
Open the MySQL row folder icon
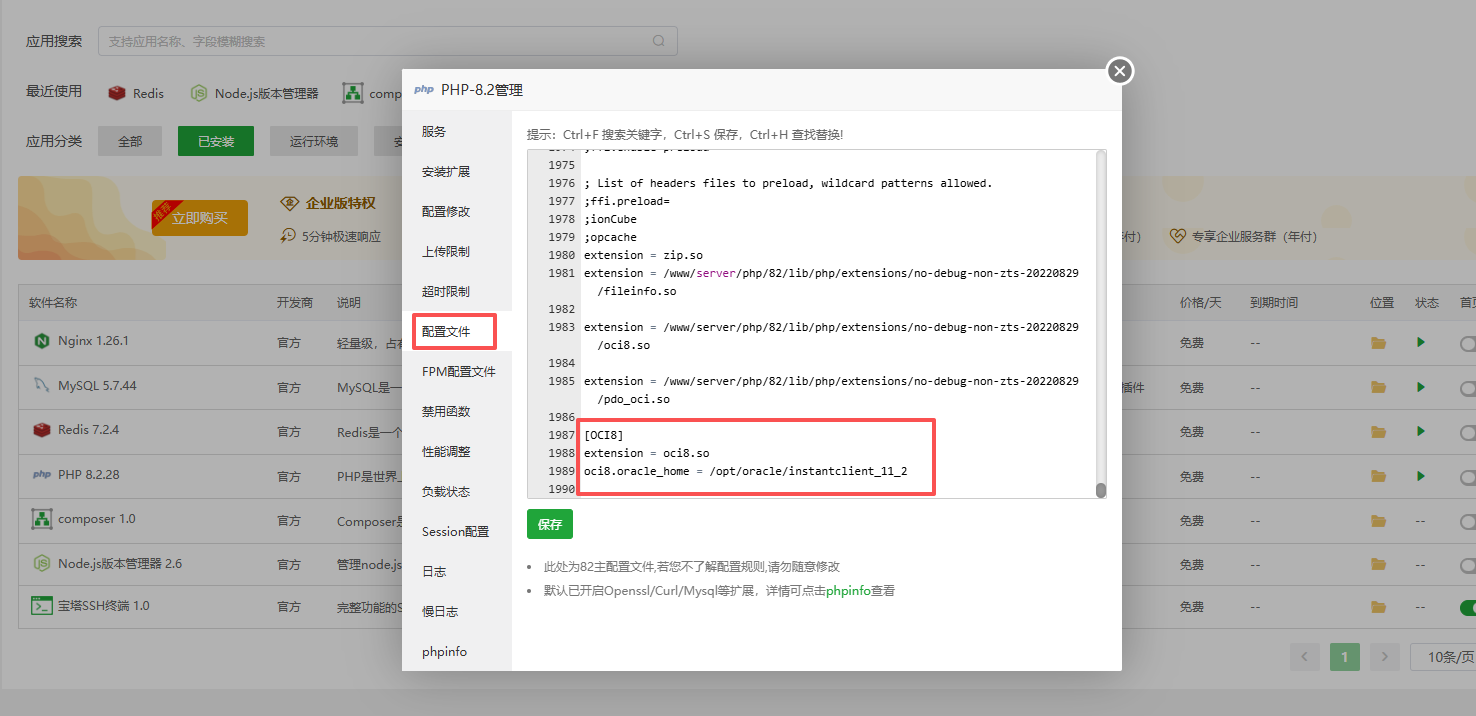click(1379, 387)
